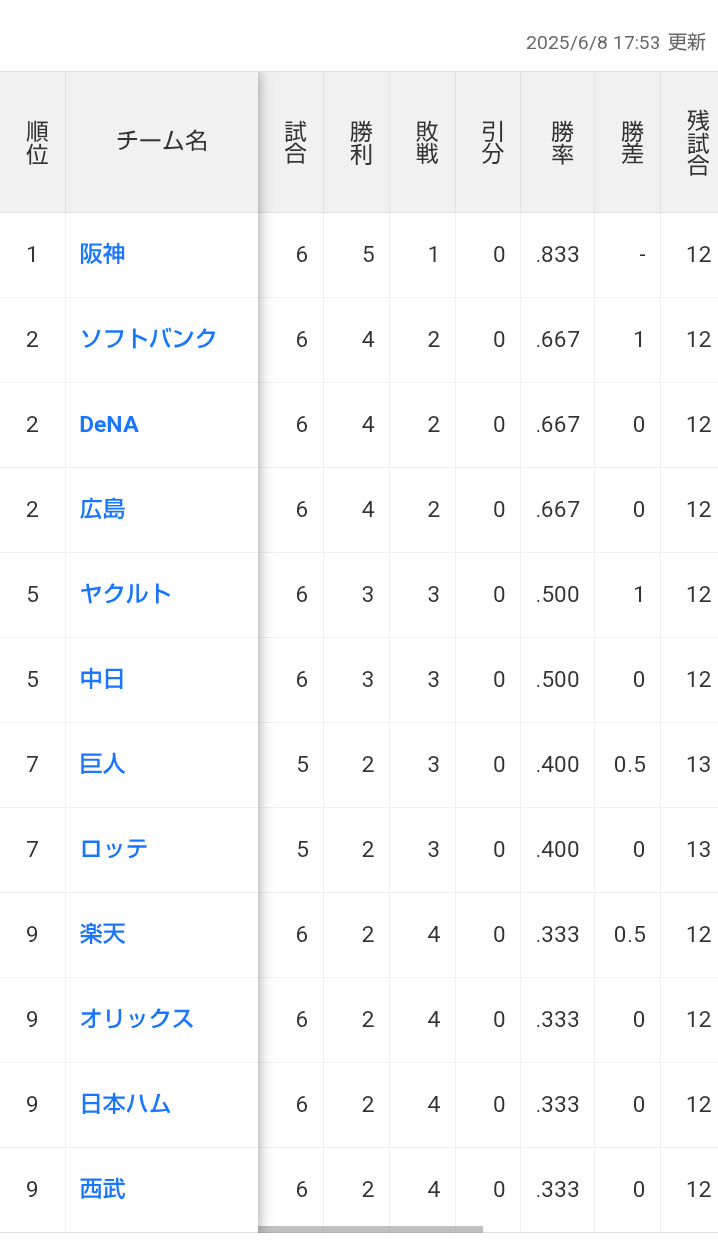Image resolution: width=718 pixels, height=1243 pixels.
Task: Click the 試合 column header
Action: pos(295,142)
